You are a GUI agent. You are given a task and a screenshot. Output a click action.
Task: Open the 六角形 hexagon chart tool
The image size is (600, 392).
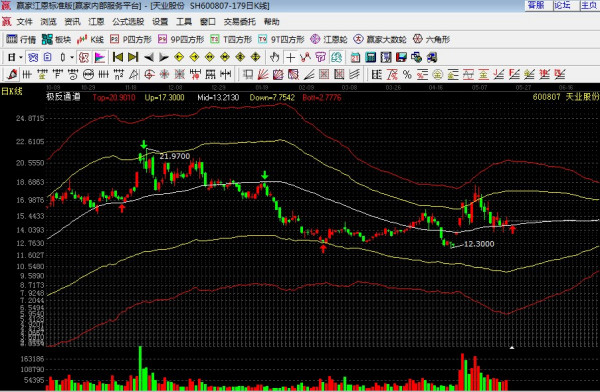tap(432, 39)
